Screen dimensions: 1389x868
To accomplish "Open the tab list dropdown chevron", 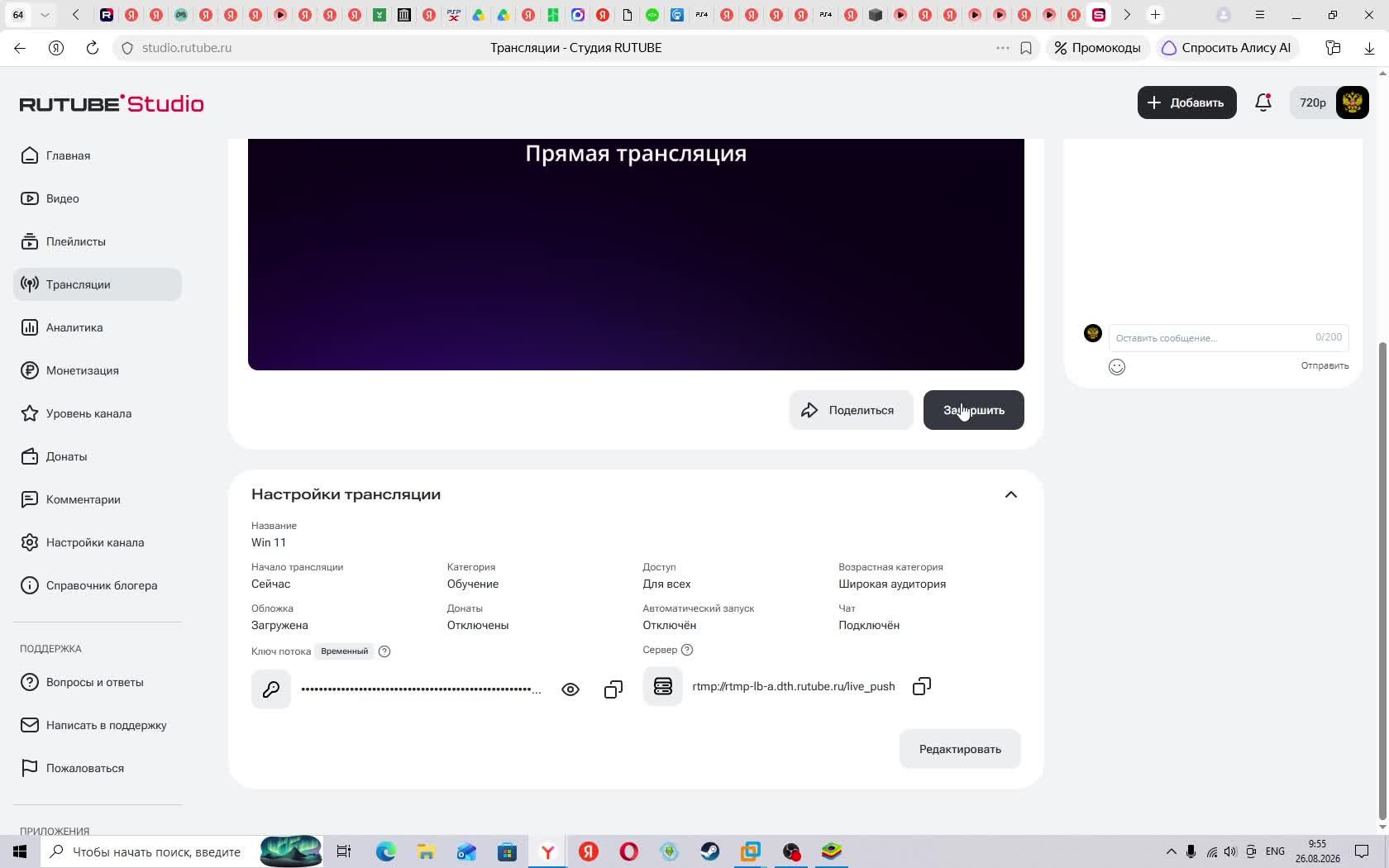I will coord(45,15).
